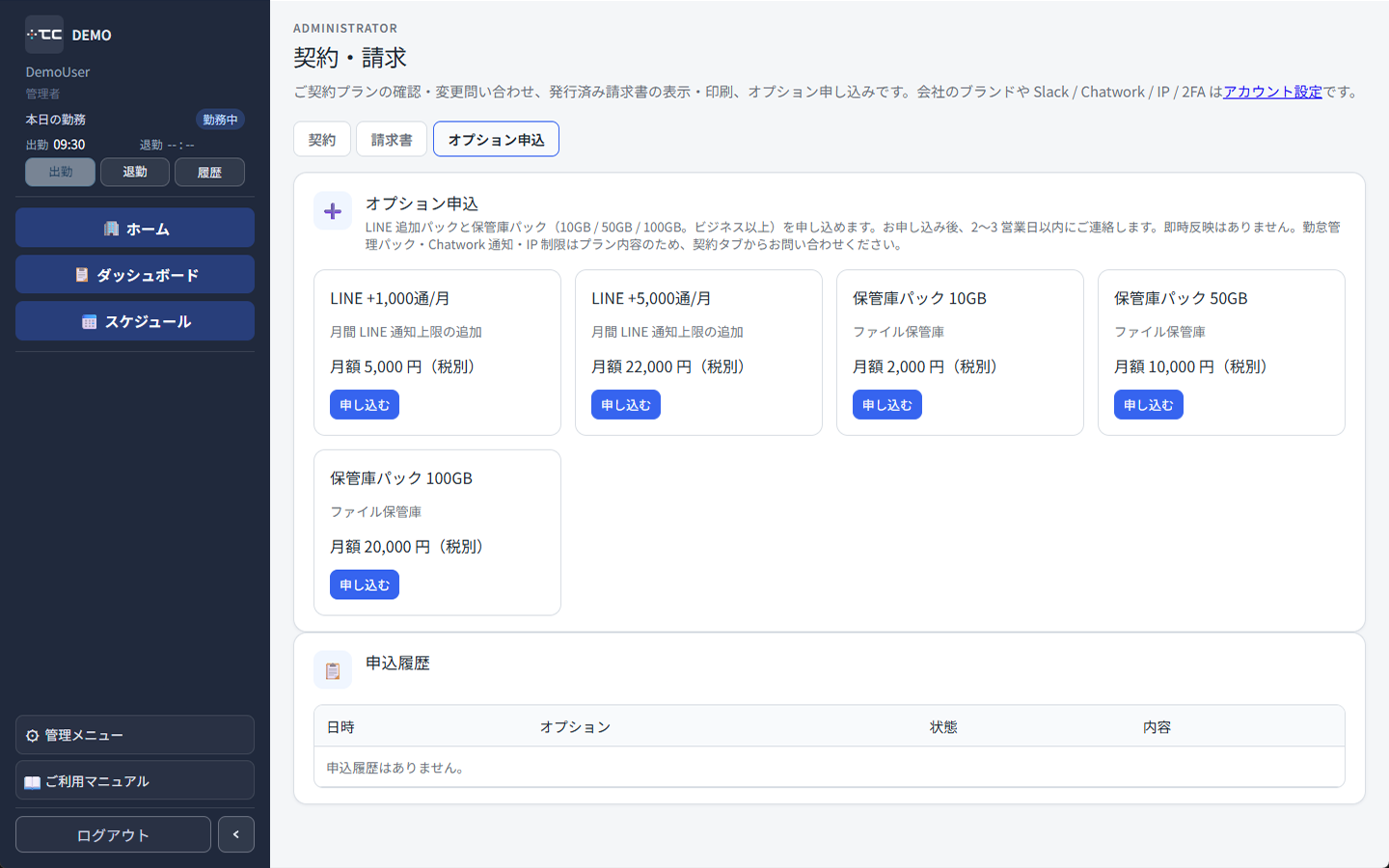1389x868 pixels.
Task: Open the 履歴 attendance history button
Action: tap(209, 172)
